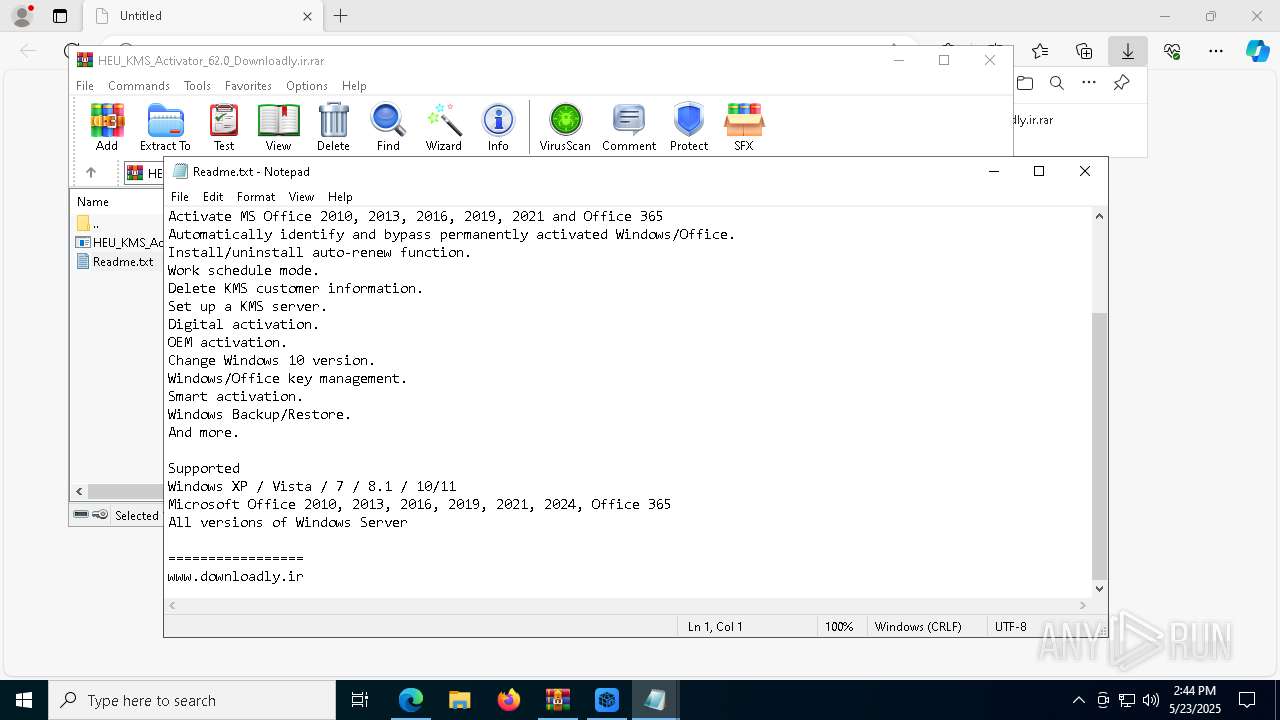
Task: Click www.downloadly.ir text in Notepad
Action: pos(236,576)
